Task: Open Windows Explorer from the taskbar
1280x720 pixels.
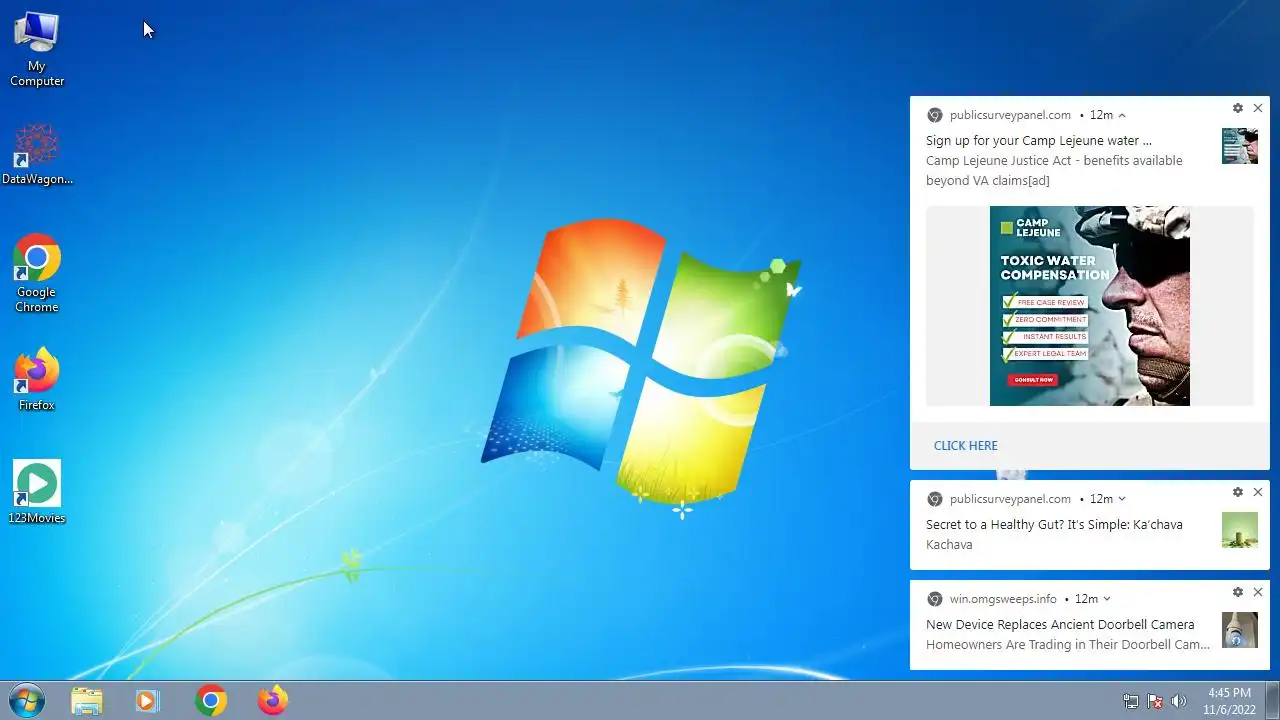Action: tap(87, 701)
